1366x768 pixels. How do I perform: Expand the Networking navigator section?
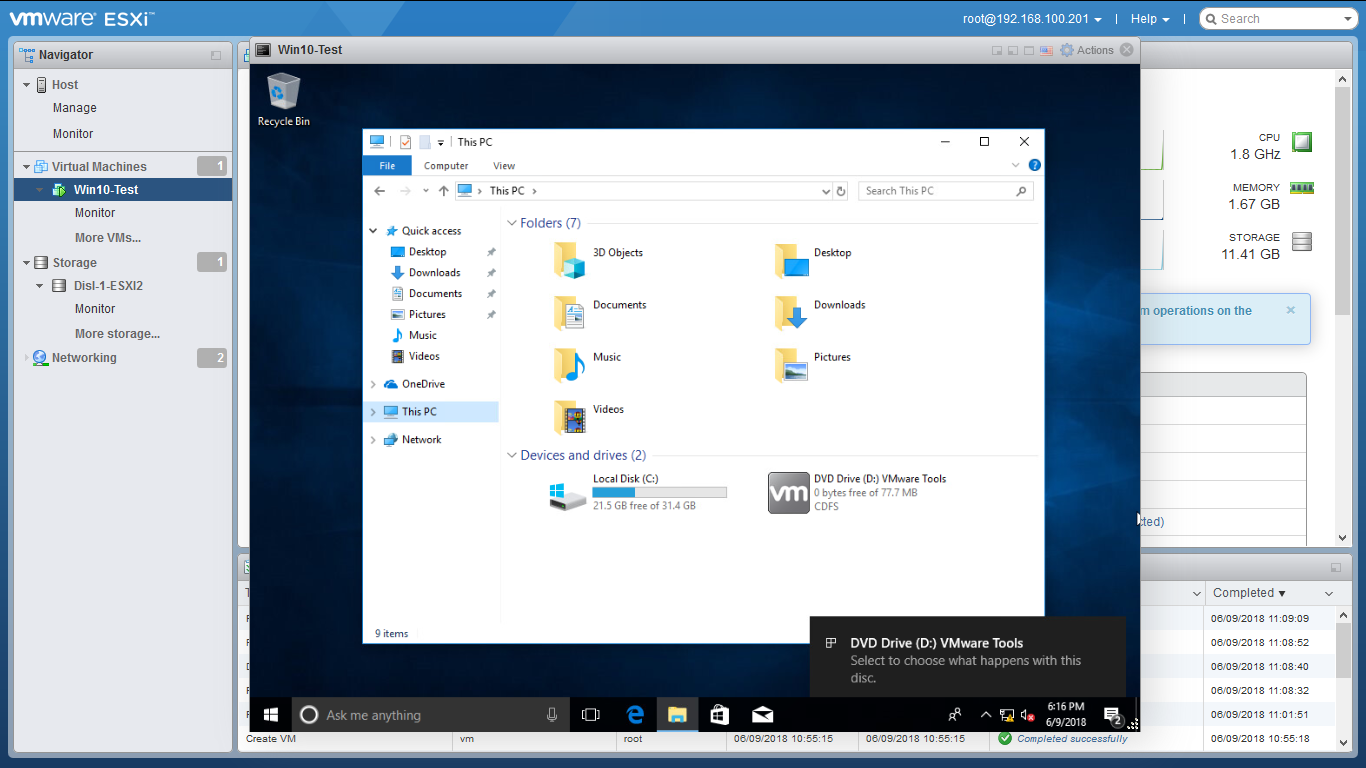(x=27, y=358)
